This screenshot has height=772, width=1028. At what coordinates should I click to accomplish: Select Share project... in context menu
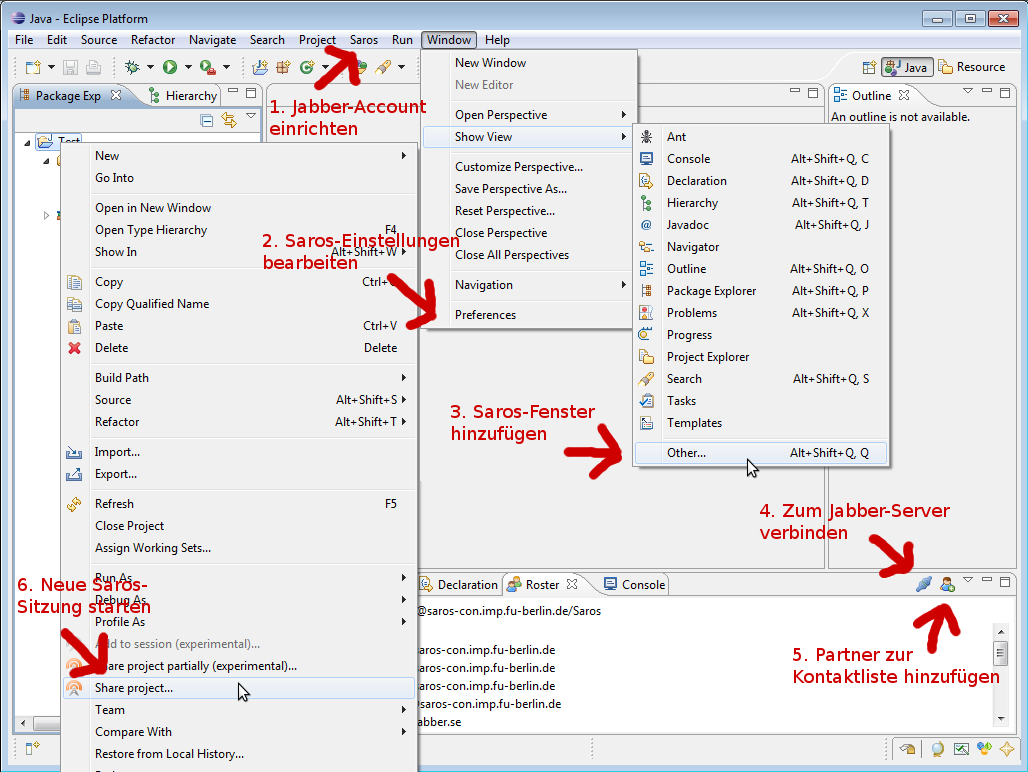pyautogui.click(x=134, y=688)
